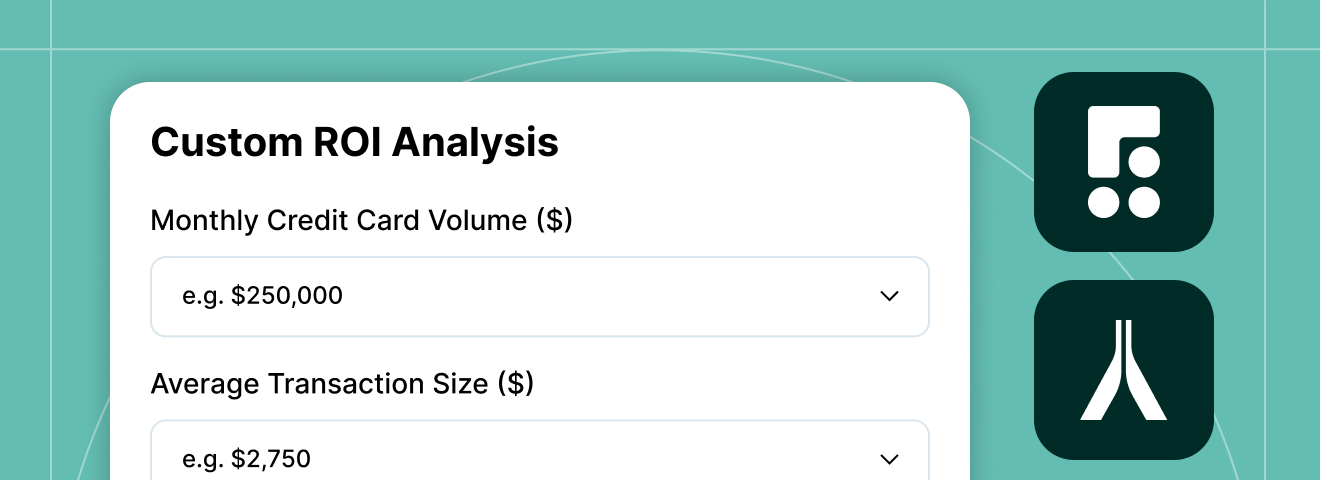Select the 'e.g. $2,750' placeholder text
The image size is (1320, 480).
tap(246, 459)
